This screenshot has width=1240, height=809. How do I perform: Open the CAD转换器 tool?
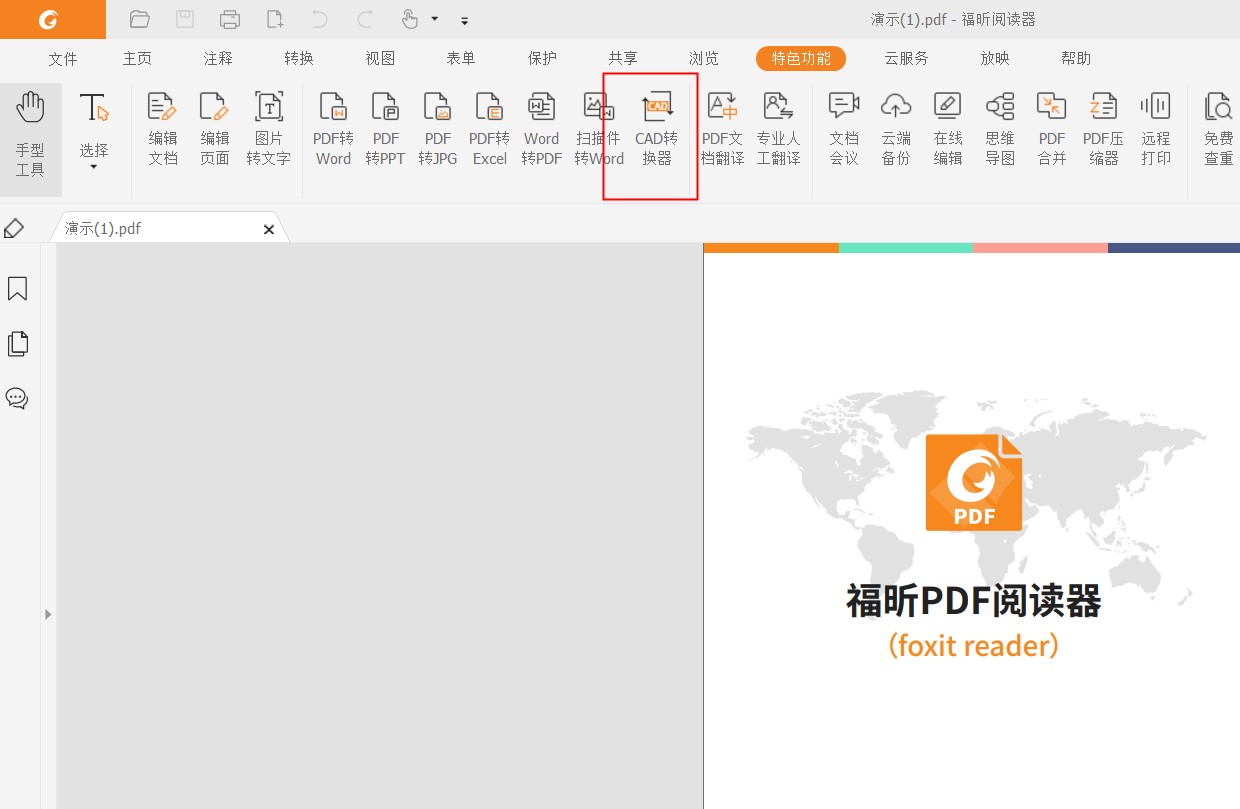click(x=657, y=130)
